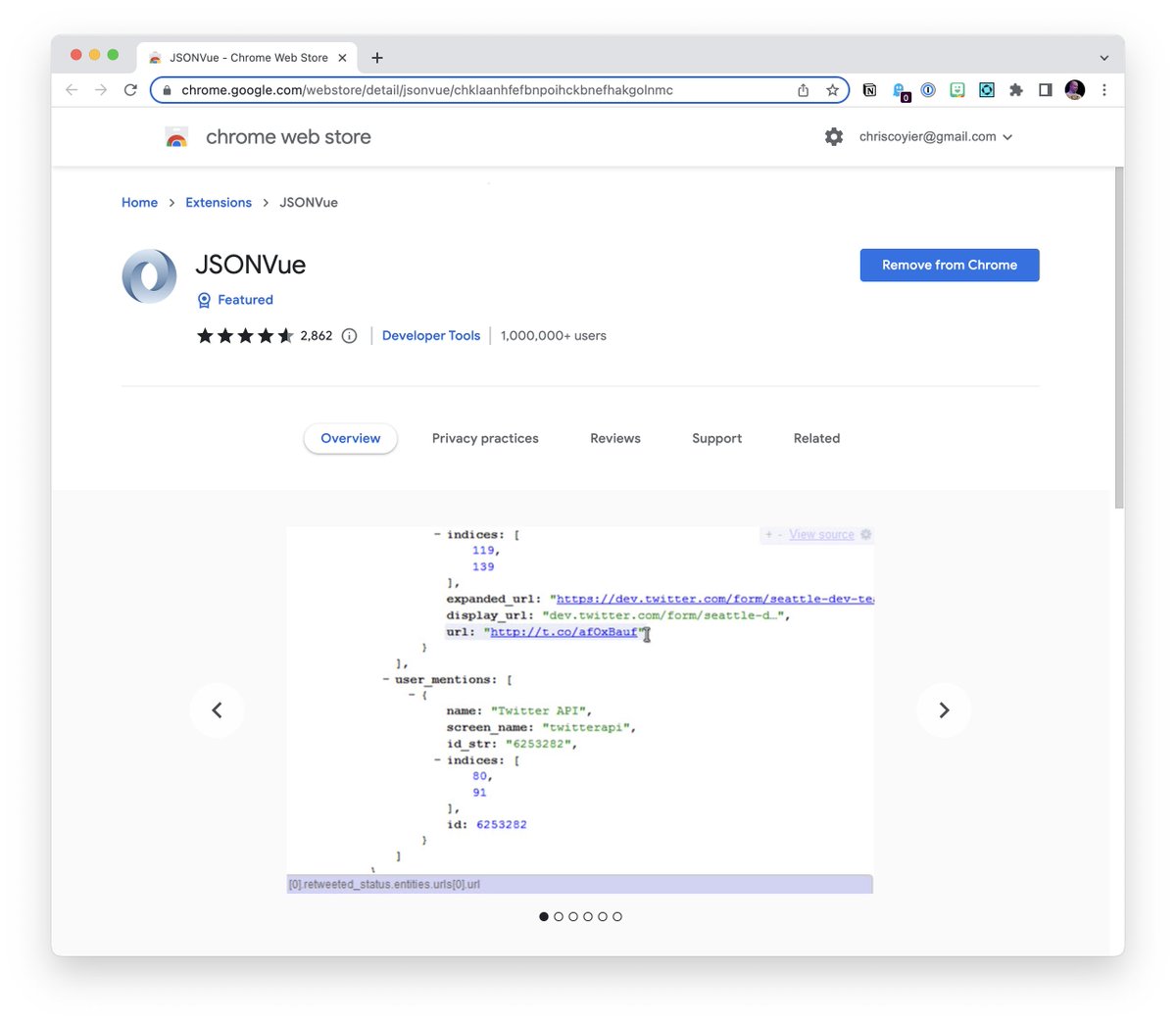Open new tab with plus button
This screenshot has width=1176, height=1024.
(x=377, y=58)
